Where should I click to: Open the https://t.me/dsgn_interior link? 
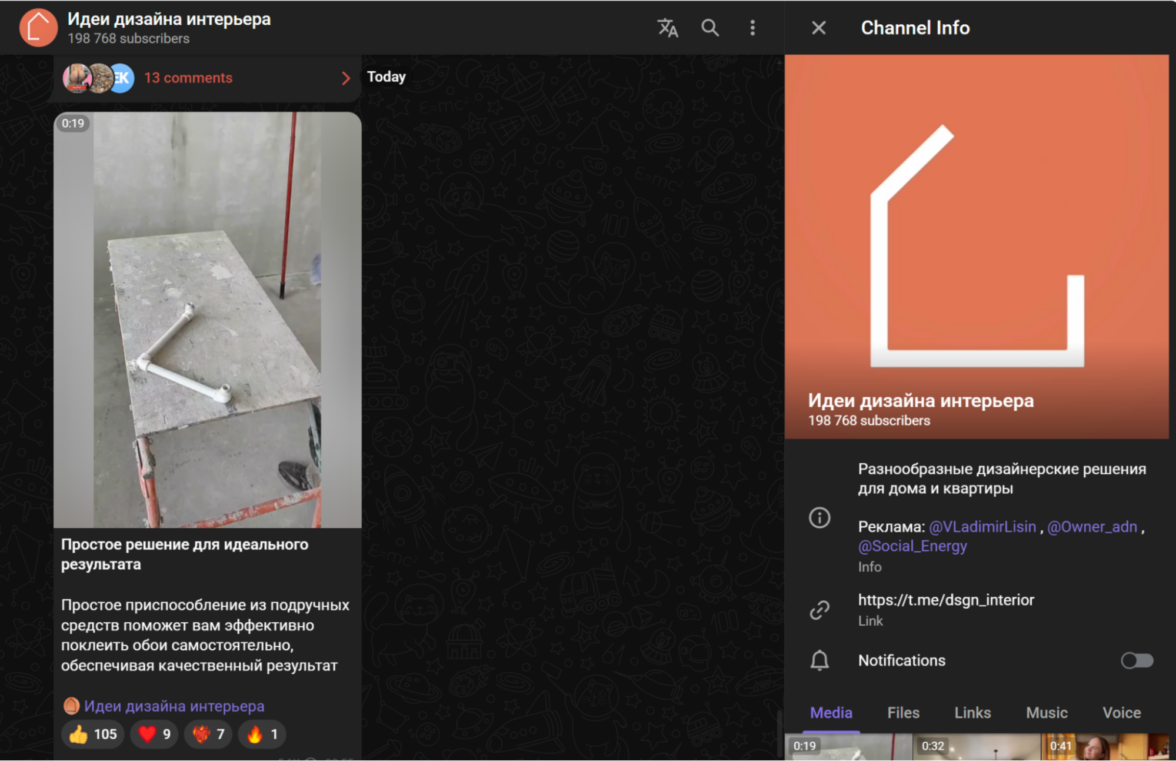946,600
